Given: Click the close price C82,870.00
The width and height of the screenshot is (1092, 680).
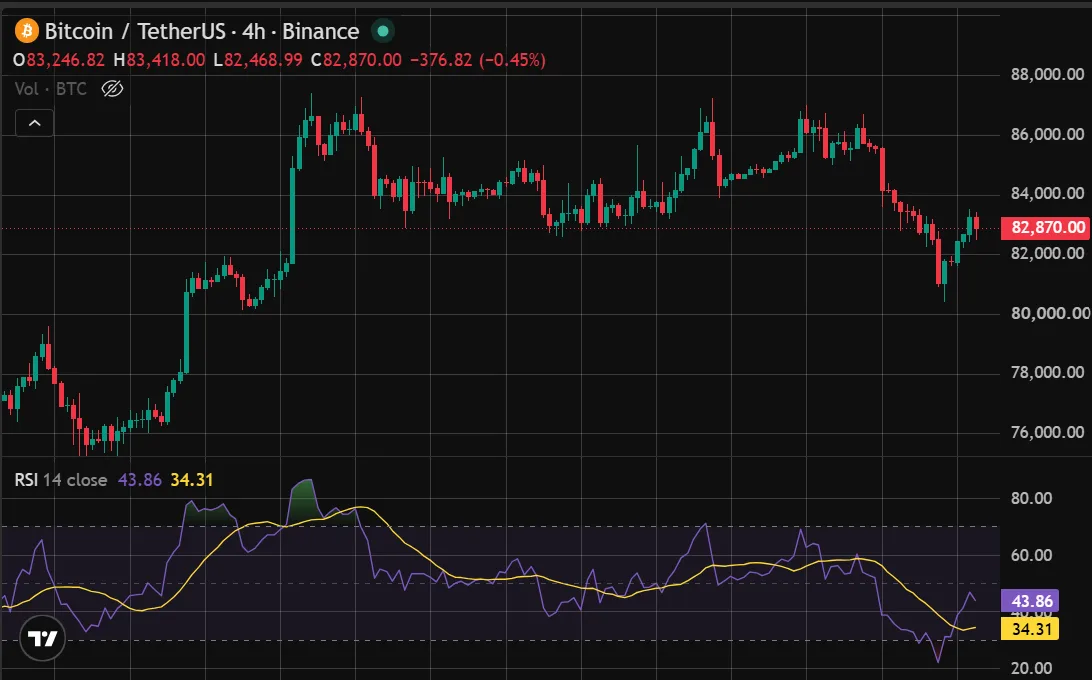Looking at the screenshot, I should click(357, 61).
